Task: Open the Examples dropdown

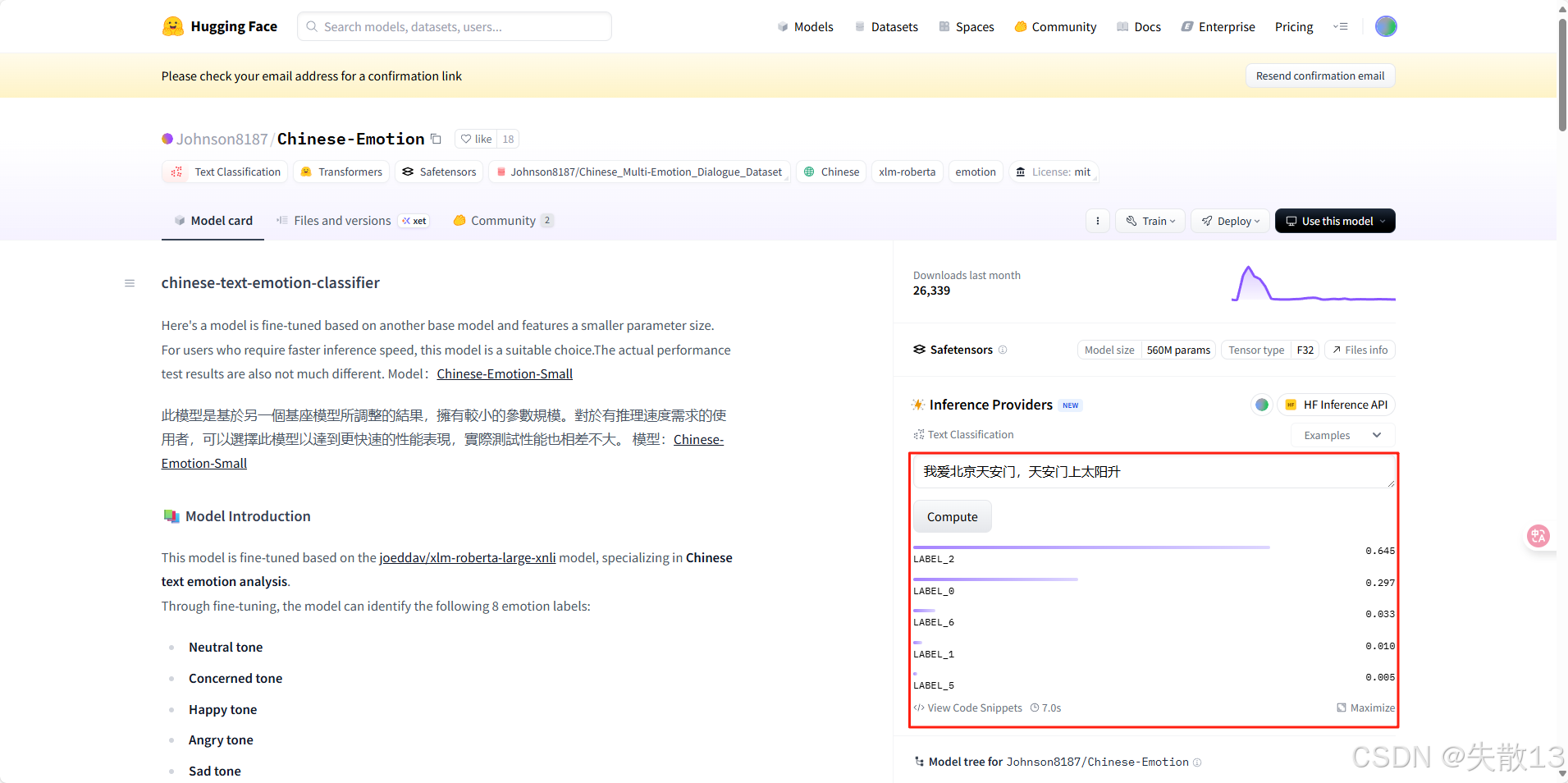Action: tap(1343, 435)
